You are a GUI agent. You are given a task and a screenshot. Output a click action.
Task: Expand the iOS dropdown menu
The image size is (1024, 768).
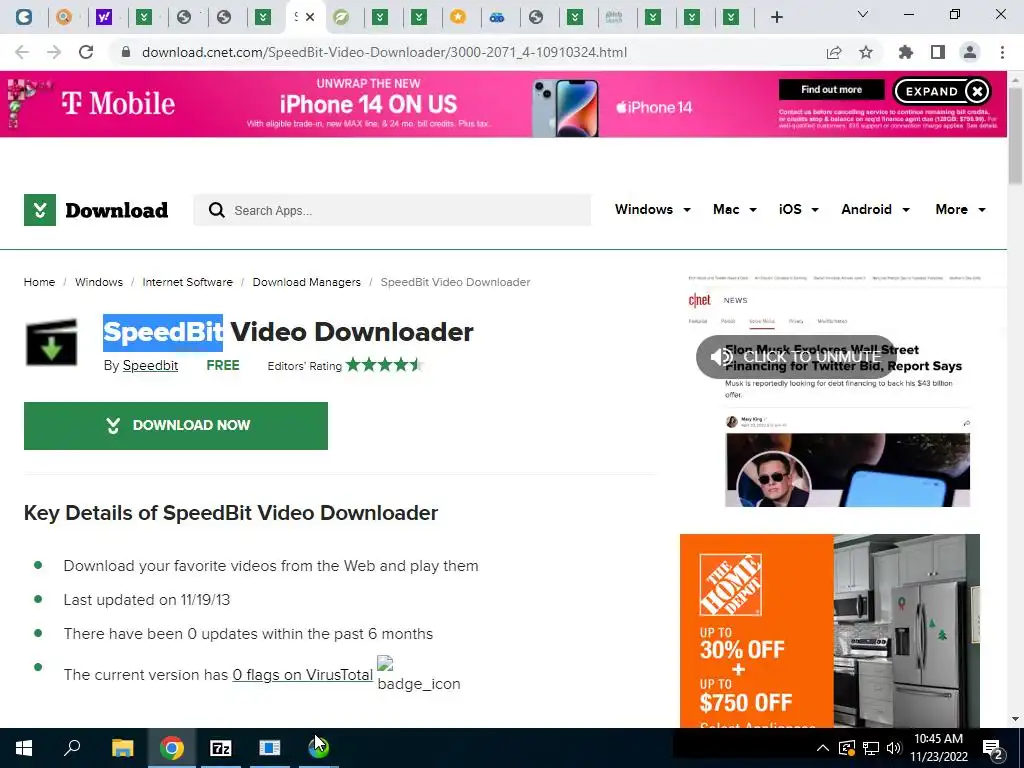tap(799, 210)
